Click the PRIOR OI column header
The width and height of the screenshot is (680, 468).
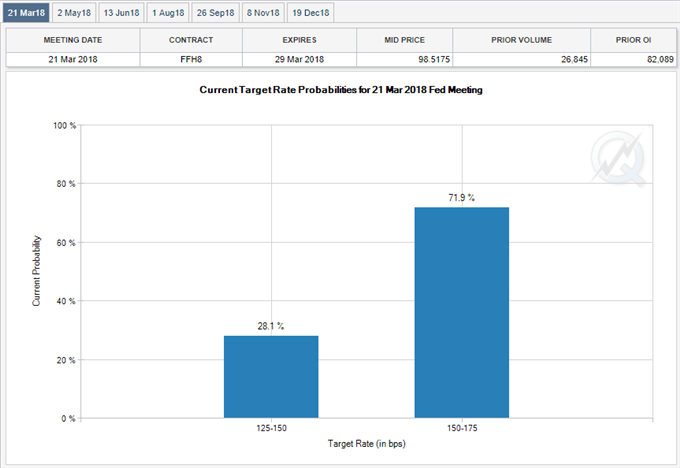(633, 40)
